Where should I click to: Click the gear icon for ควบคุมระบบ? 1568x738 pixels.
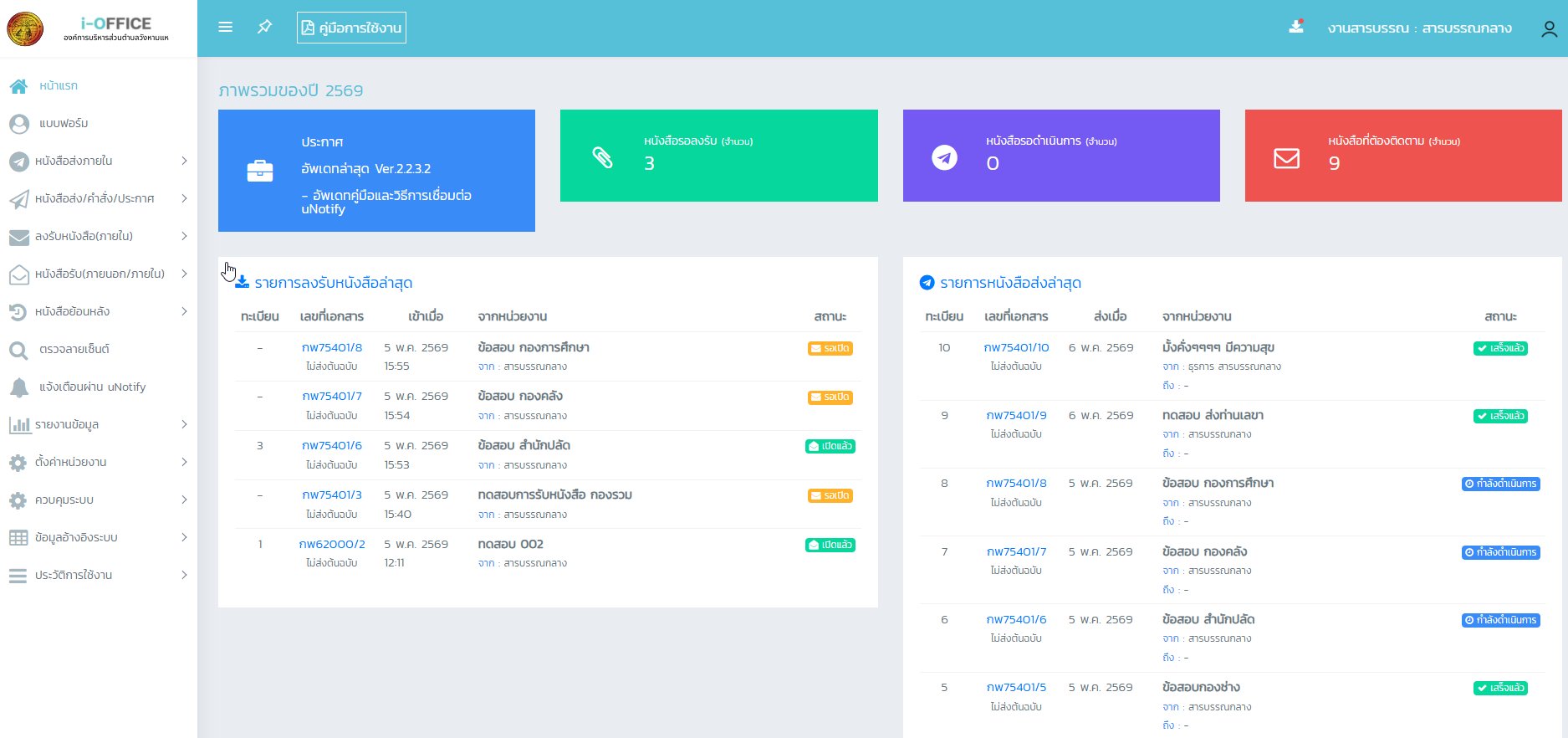18,500
